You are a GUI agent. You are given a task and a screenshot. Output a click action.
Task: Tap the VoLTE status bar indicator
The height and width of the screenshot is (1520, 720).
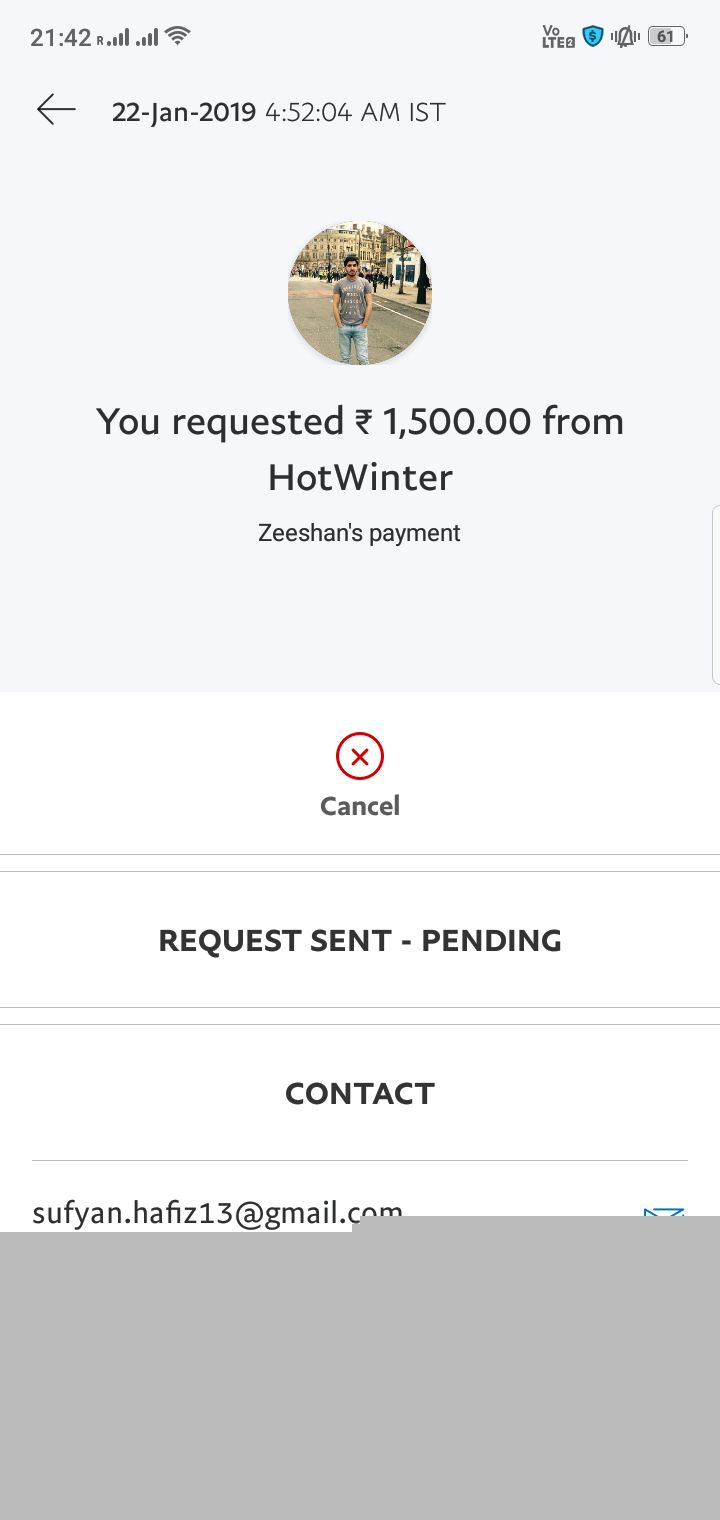[x=557, y=37]
